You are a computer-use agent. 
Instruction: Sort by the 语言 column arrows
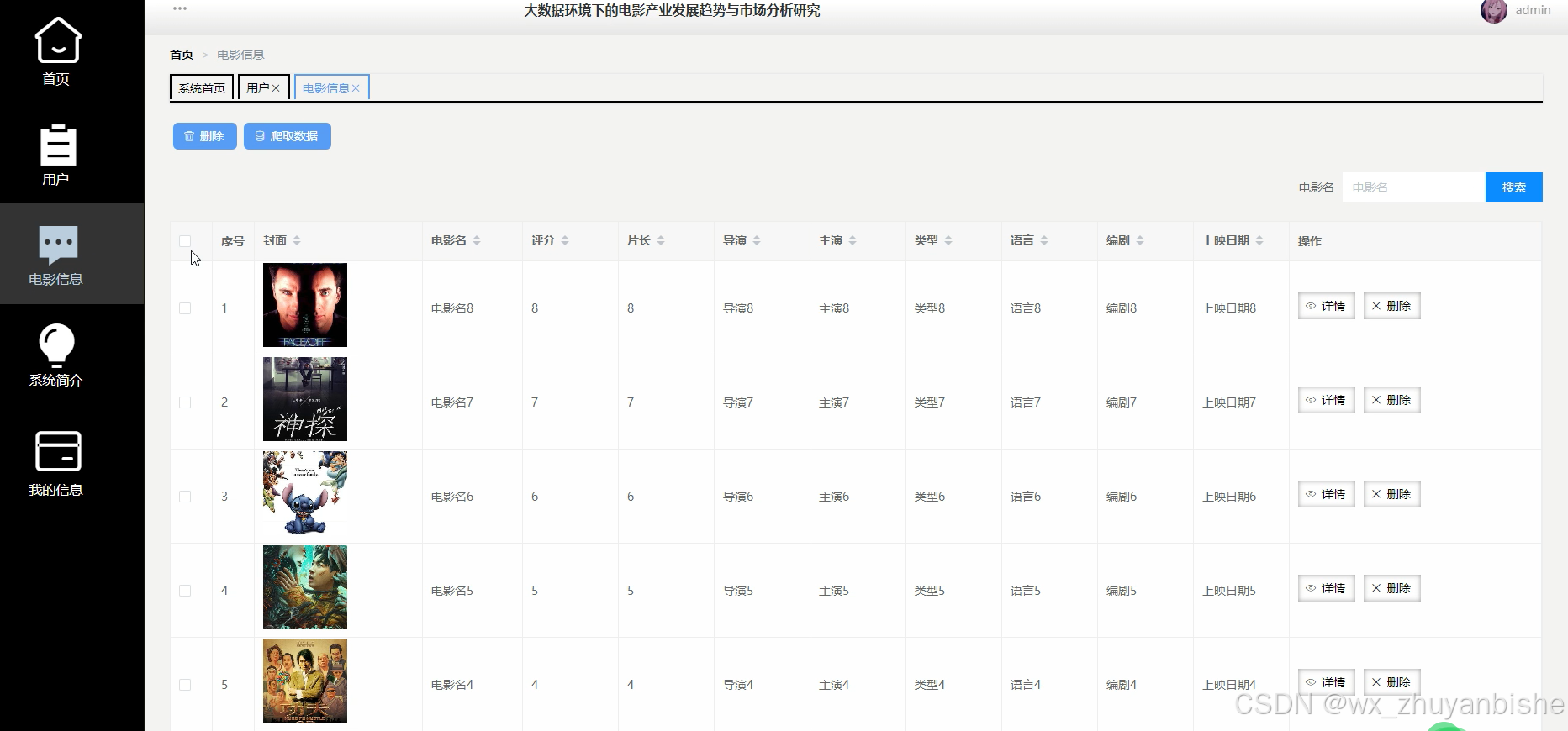(1044, 240)
